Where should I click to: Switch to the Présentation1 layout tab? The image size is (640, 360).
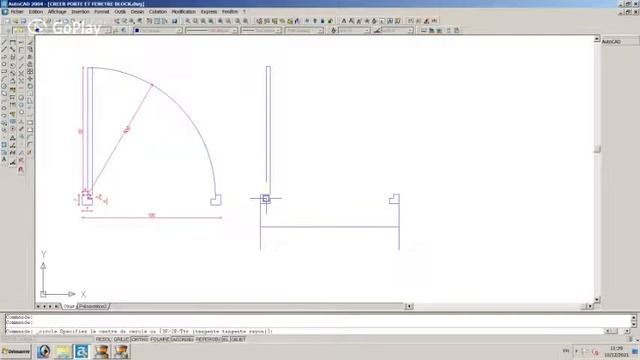(x=93, y=306)
